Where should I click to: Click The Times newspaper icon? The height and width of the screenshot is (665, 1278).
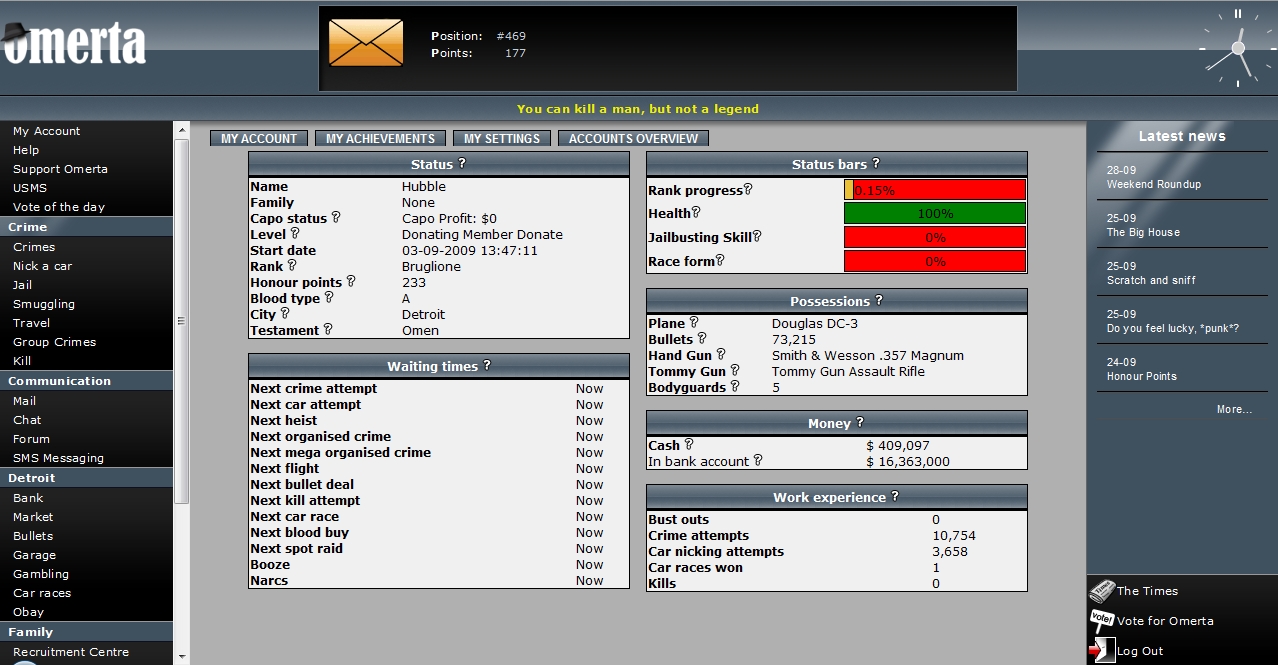(x=1101, y=591)
